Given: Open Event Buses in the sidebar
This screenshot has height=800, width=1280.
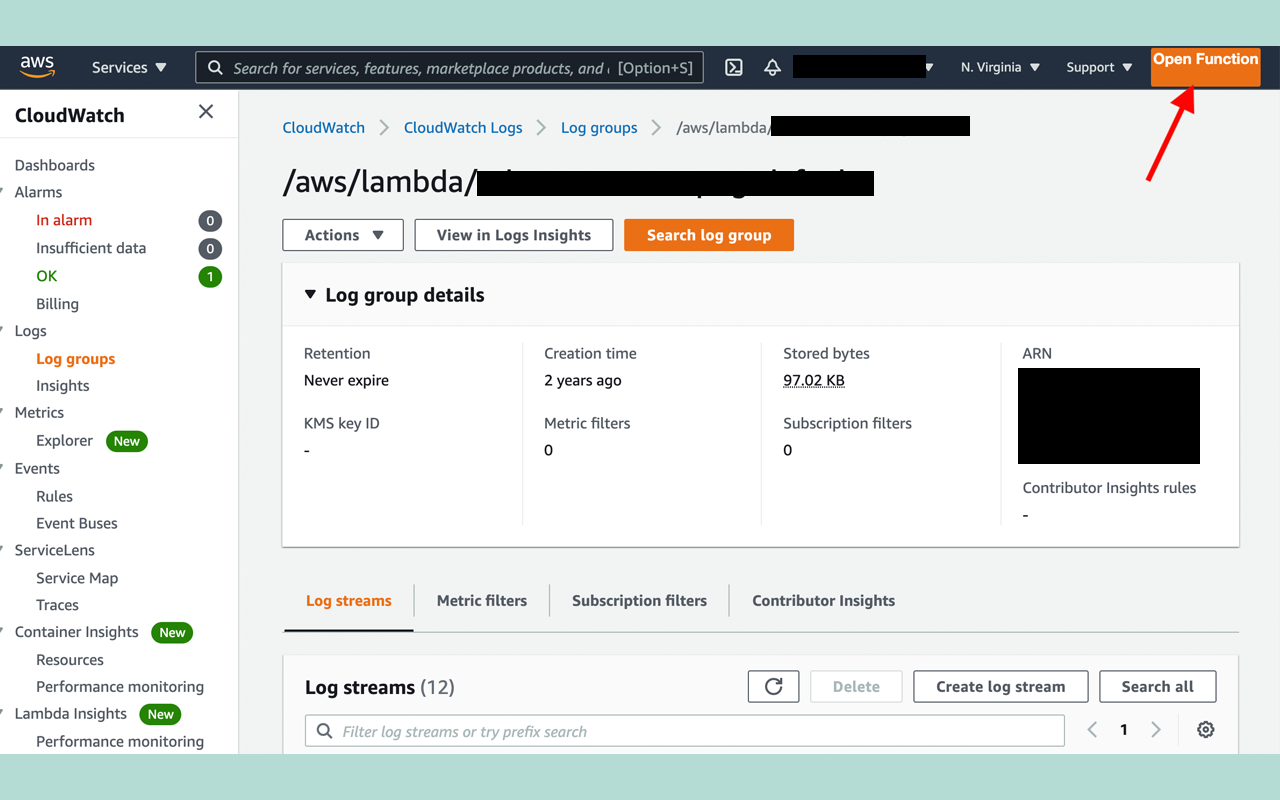Looking at the screenshot, I should pos(77,523).
